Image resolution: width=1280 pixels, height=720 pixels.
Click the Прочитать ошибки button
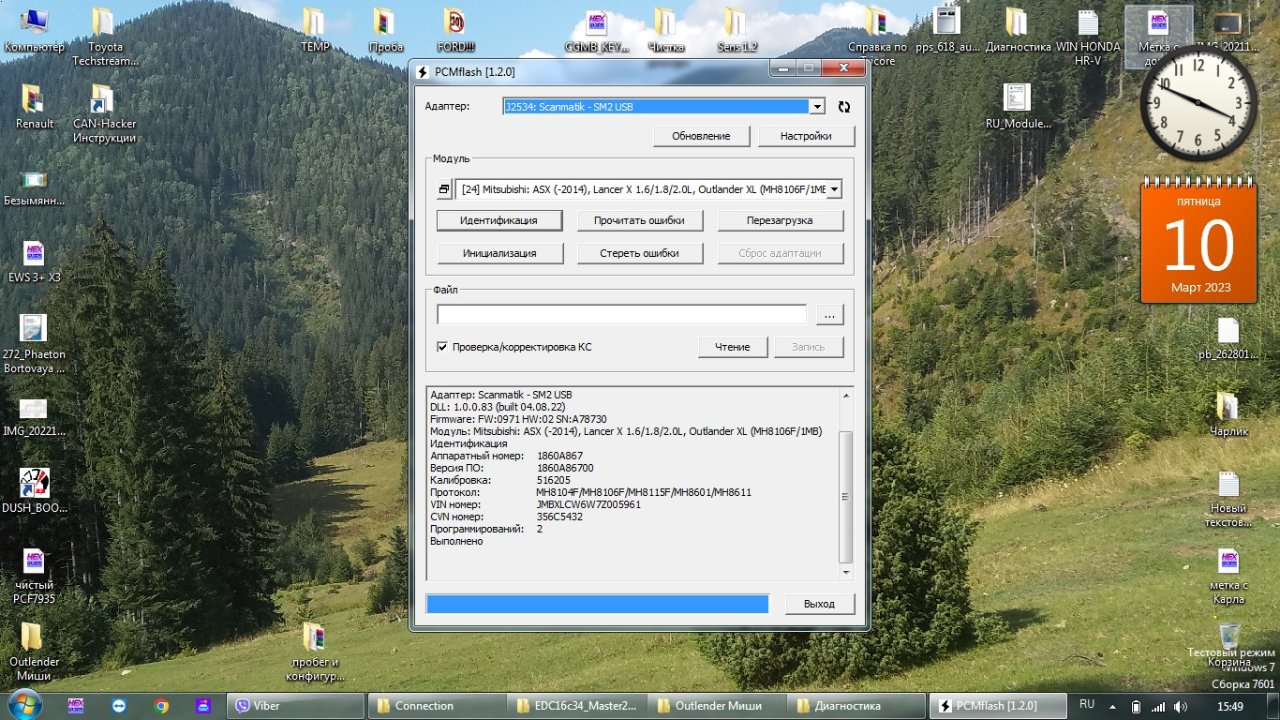[639, 220]
